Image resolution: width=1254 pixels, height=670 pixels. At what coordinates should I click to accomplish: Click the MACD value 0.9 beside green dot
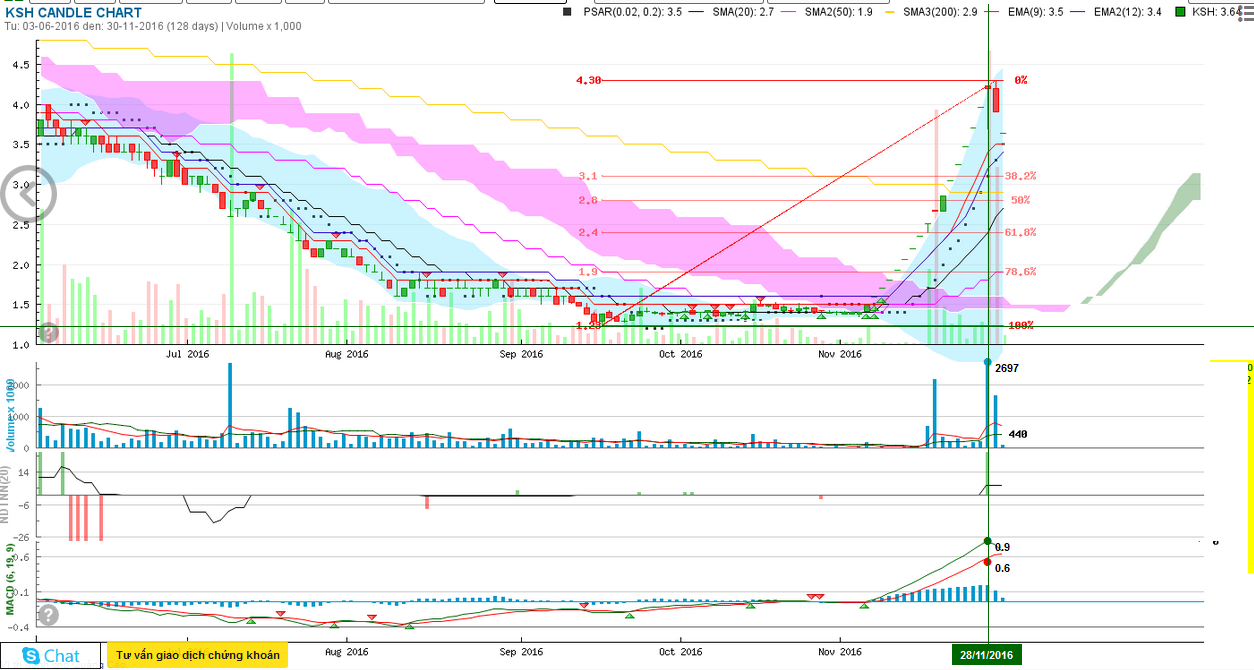(x=1002, y=547)
